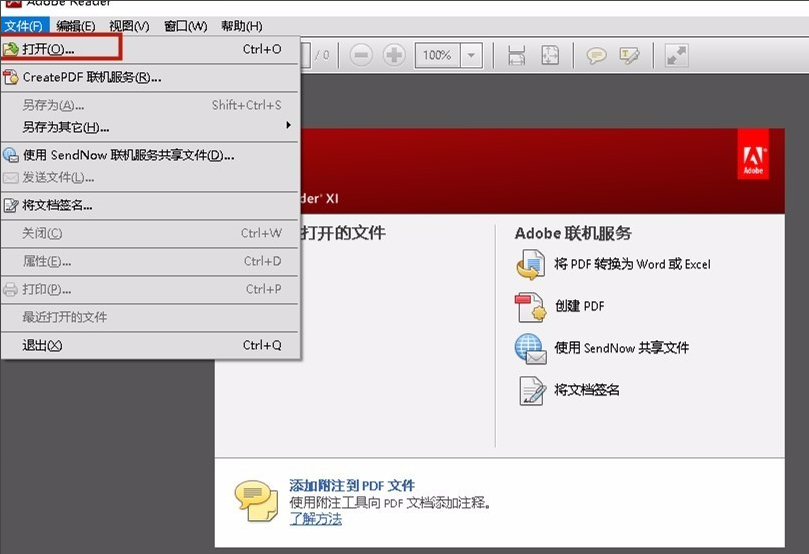809x554 pixels.
Task: Open the zoom percentage dropdown arrow
Action: pyautogui.click(x=471, y=55)
